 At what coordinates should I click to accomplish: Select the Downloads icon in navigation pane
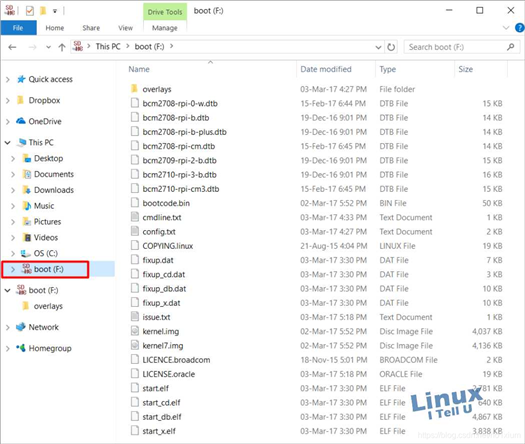(x=26, y=190)
